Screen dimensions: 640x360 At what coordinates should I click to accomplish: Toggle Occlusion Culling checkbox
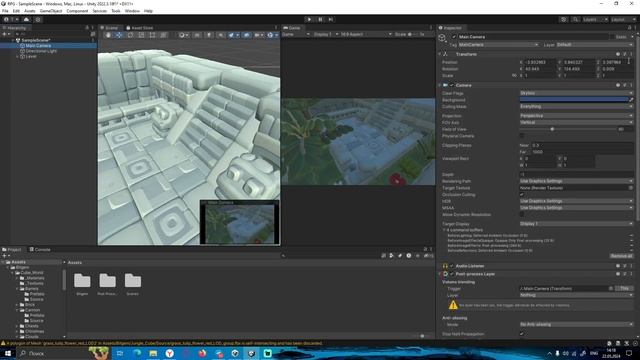(522, 195)
